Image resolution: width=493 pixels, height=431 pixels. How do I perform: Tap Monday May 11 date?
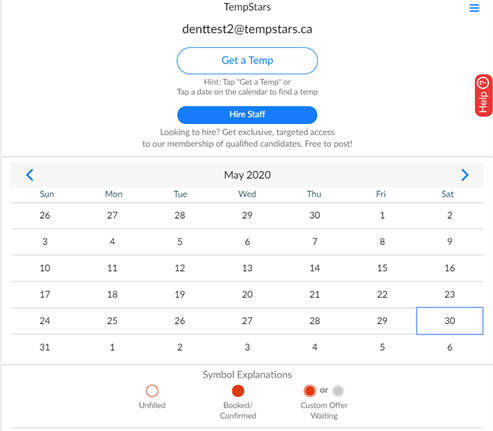pyautogui.click(x=112, y=268)
